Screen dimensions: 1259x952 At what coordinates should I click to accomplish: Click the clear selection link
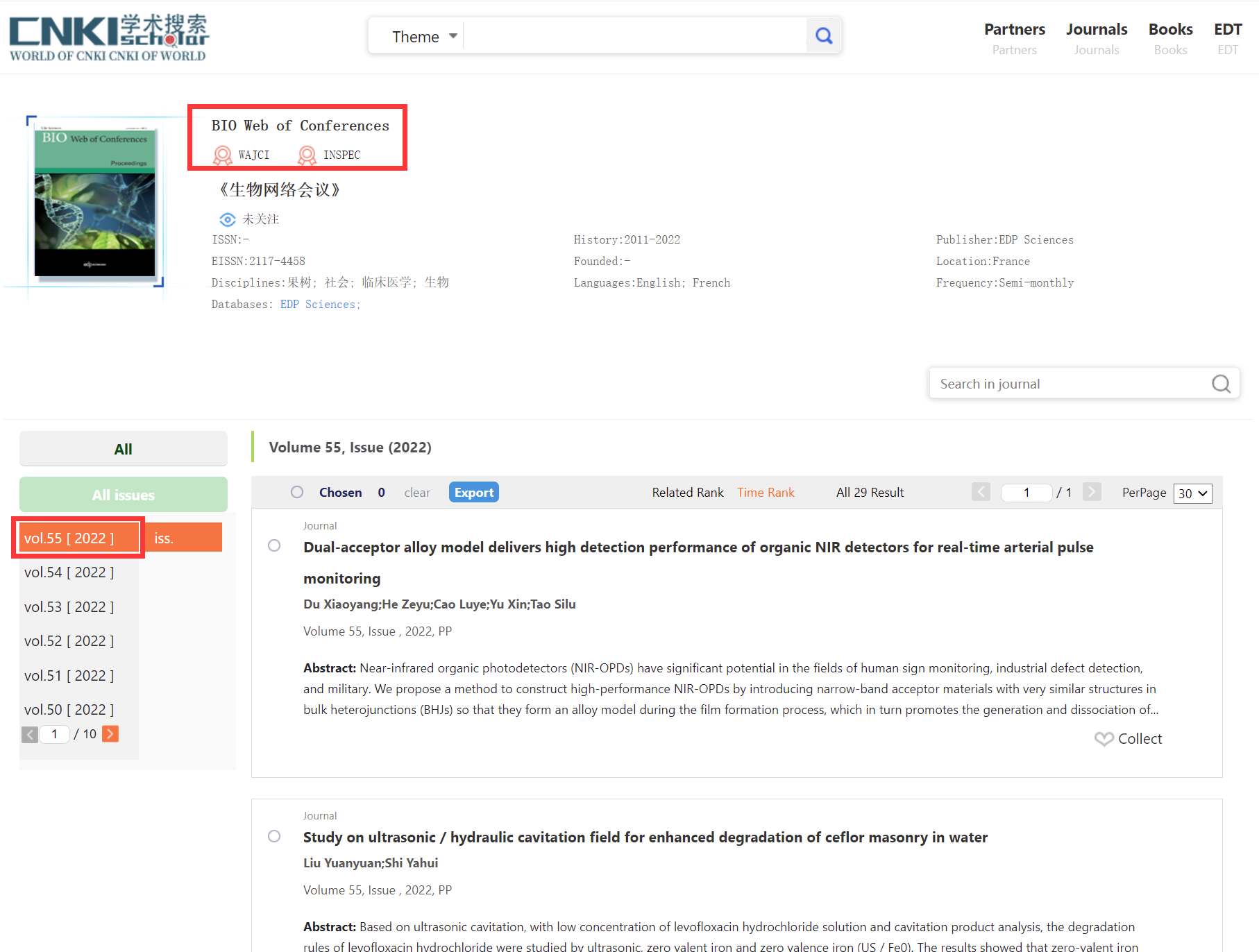(x=417, y=492)
